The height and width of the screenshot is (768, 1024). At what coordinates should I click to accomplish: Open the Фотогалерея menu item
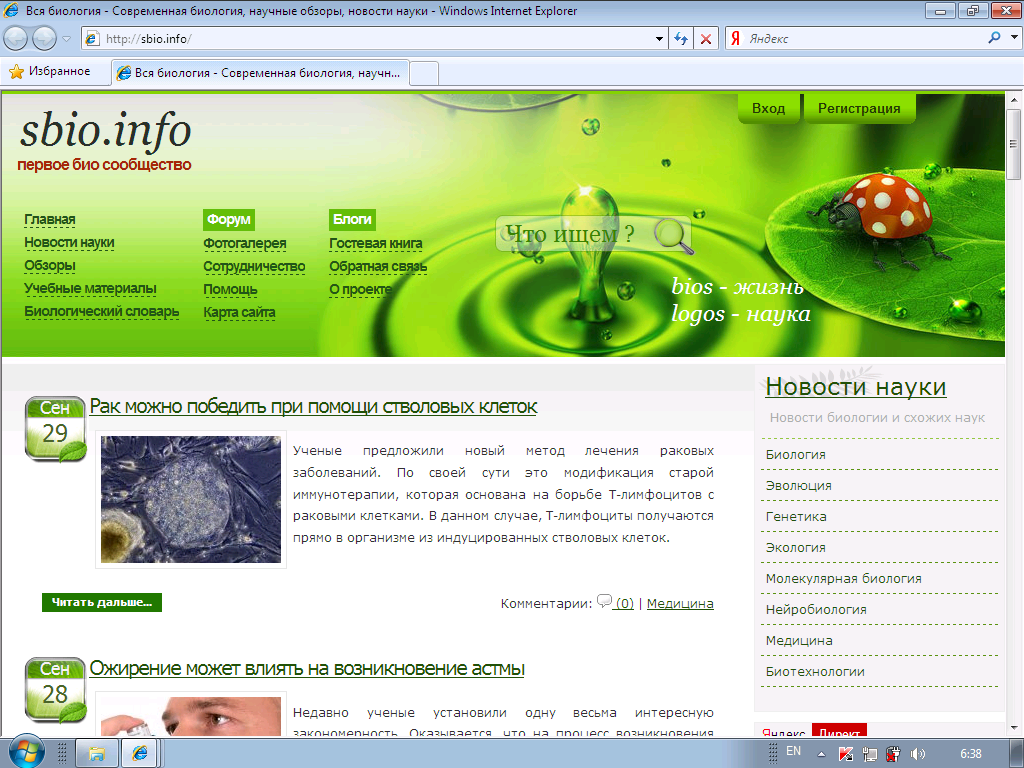click(x=244, y=243)
